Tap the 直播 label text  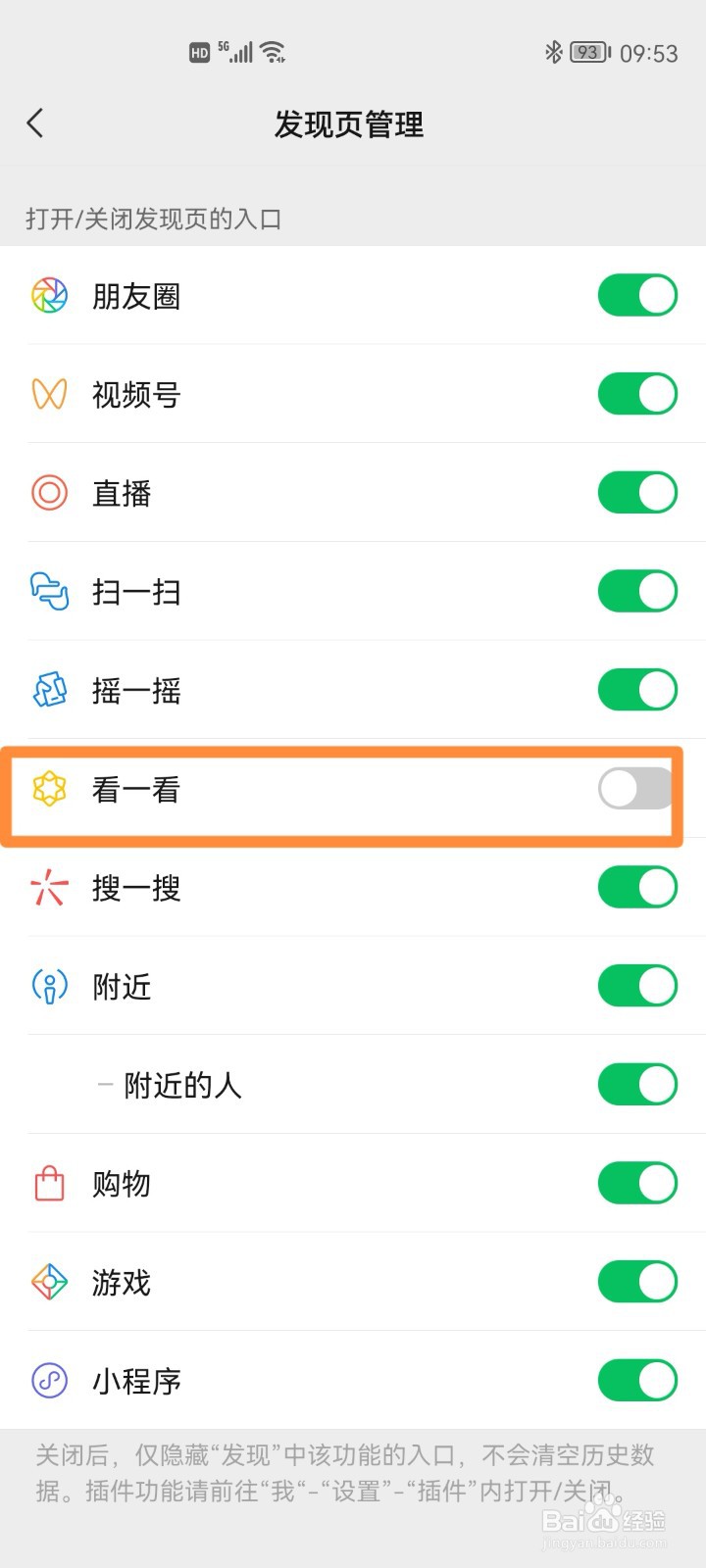pyautogui.click(x=122, y=493)
